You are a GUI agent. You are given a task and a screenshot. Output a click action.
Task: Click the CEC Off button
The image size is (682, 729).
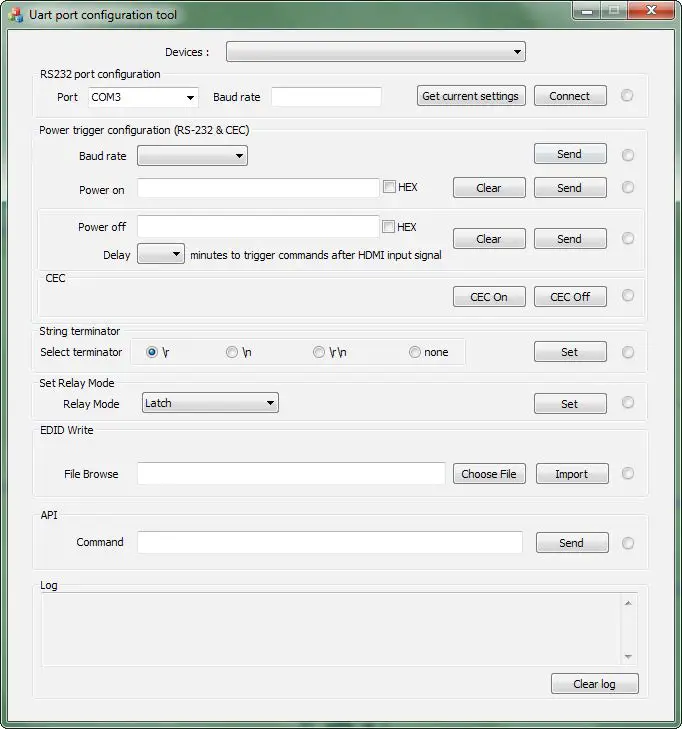pos(570,297)
